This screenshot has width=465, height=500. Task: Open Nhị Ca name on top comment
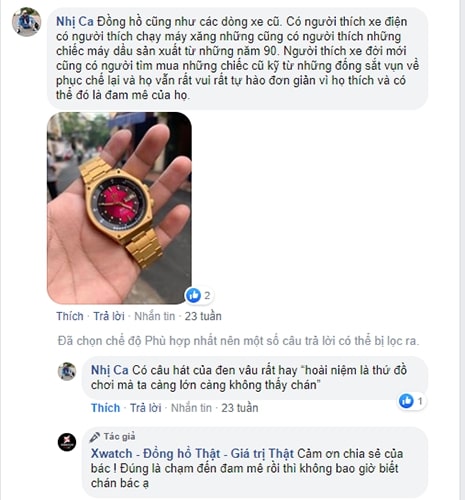click(x=75, y=22)
